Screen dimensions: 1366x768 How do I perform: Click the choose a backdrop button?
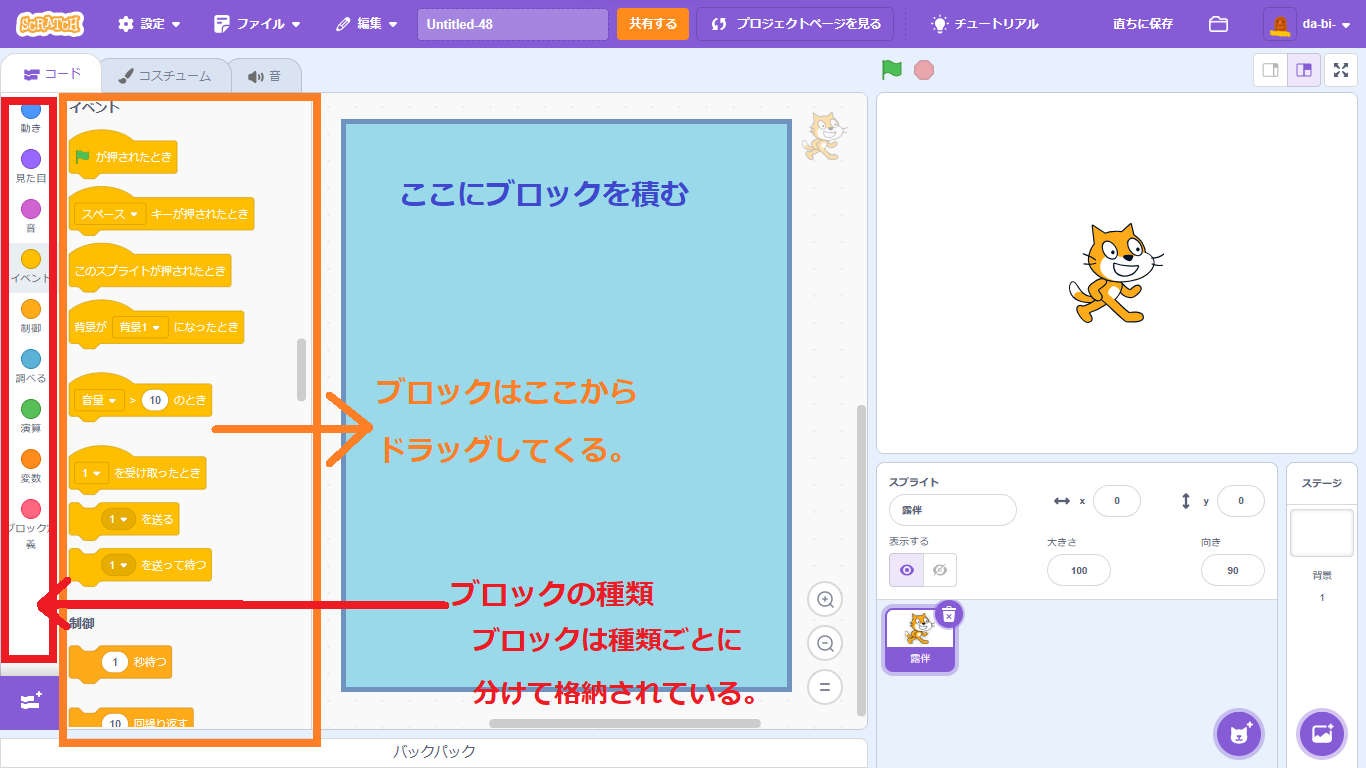[x=1321, y=734]
